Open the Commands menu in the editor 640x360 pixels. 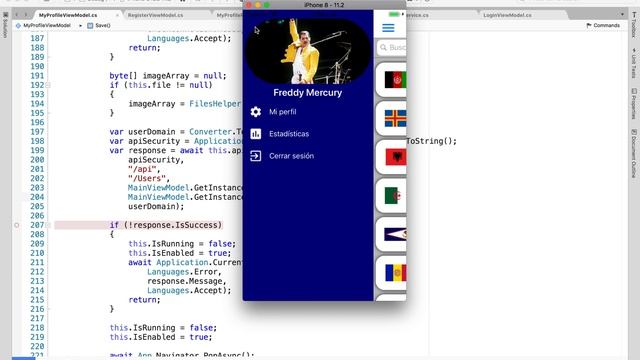pyautogui.click(x=603, y=25)
